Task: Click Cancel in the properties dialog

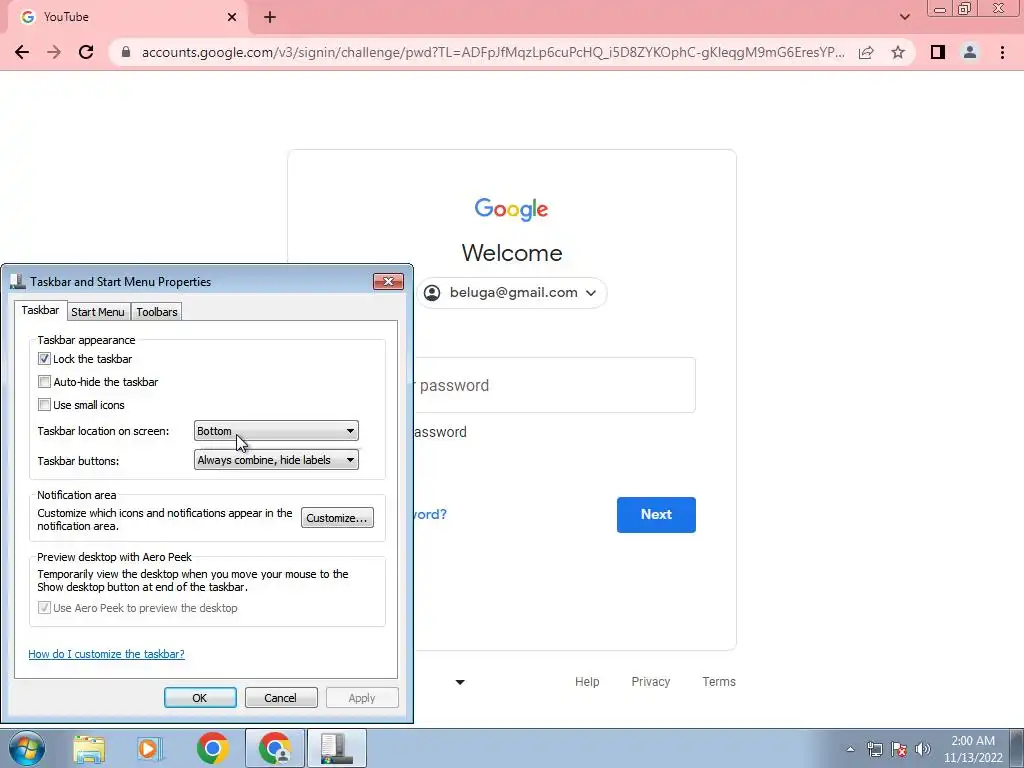Action: coord(281,697)
